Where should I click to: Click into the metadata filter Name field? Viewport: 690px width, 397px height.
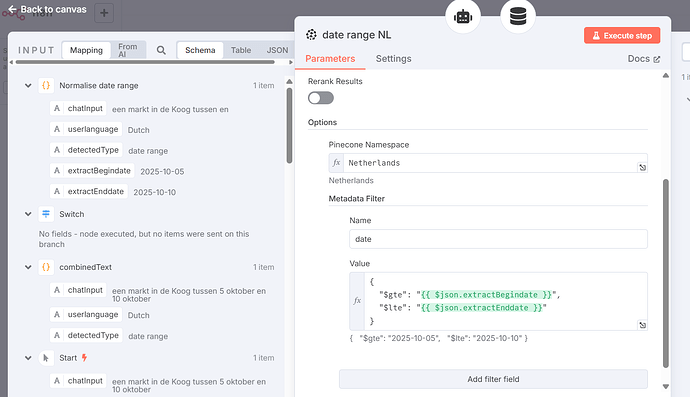(x=498, y=239)
